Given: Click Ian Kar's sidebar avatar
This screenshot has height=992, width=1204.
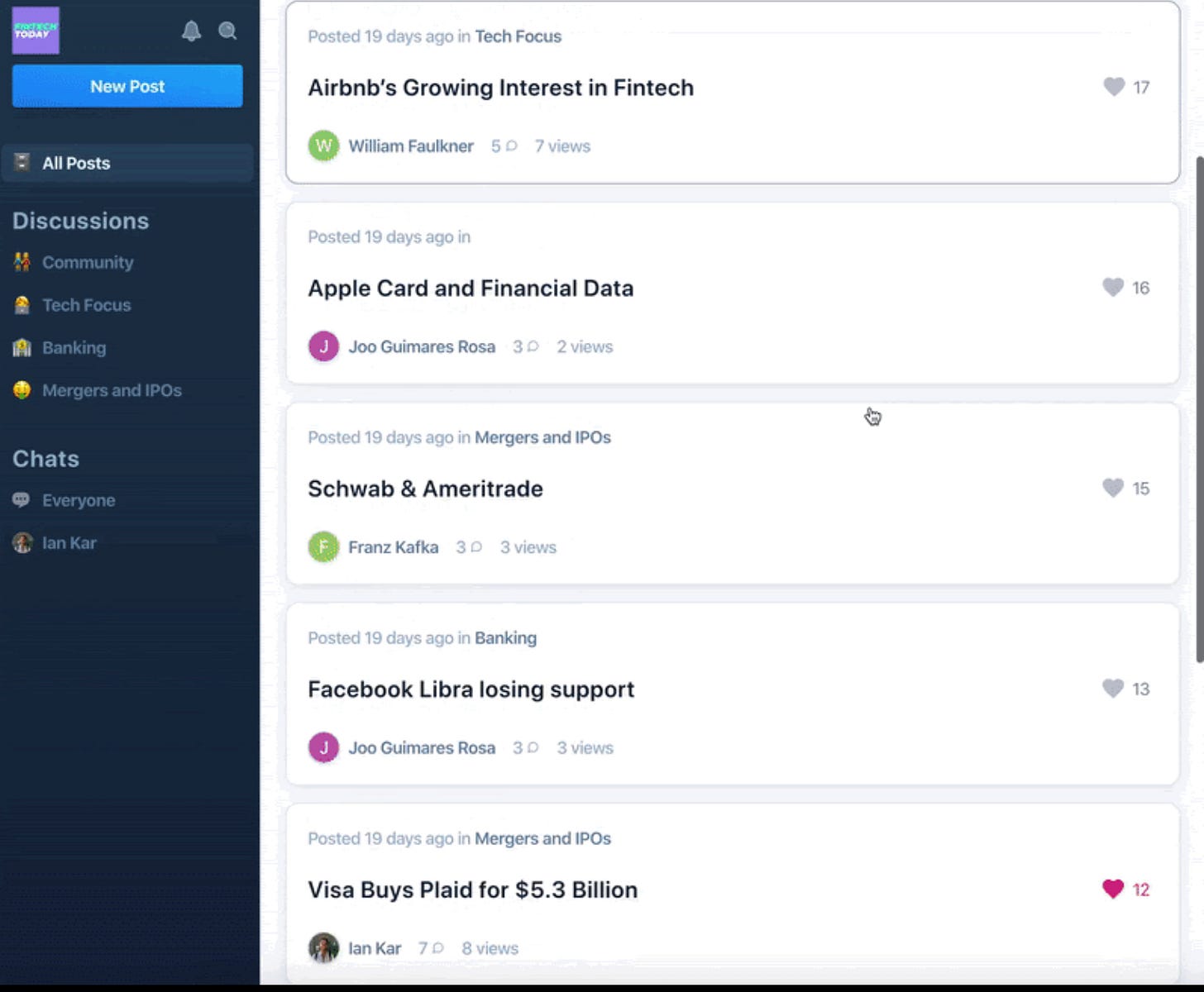Looking at the screenshot, I should click(x=22, y=543).
